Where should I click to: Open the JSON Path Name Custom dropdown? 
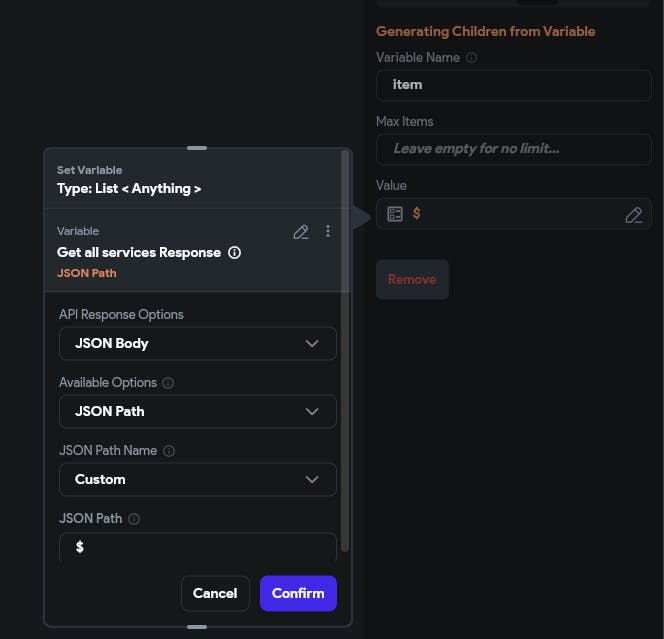tap(198, 479)
